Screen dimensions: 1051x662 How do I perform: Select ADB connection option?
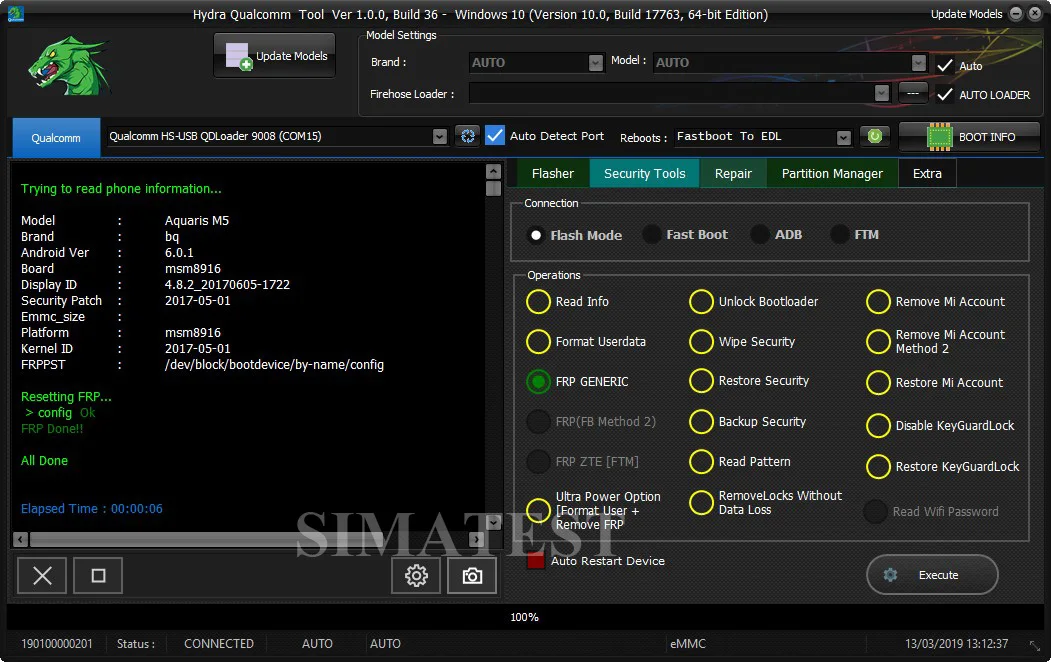pos(759,235)
